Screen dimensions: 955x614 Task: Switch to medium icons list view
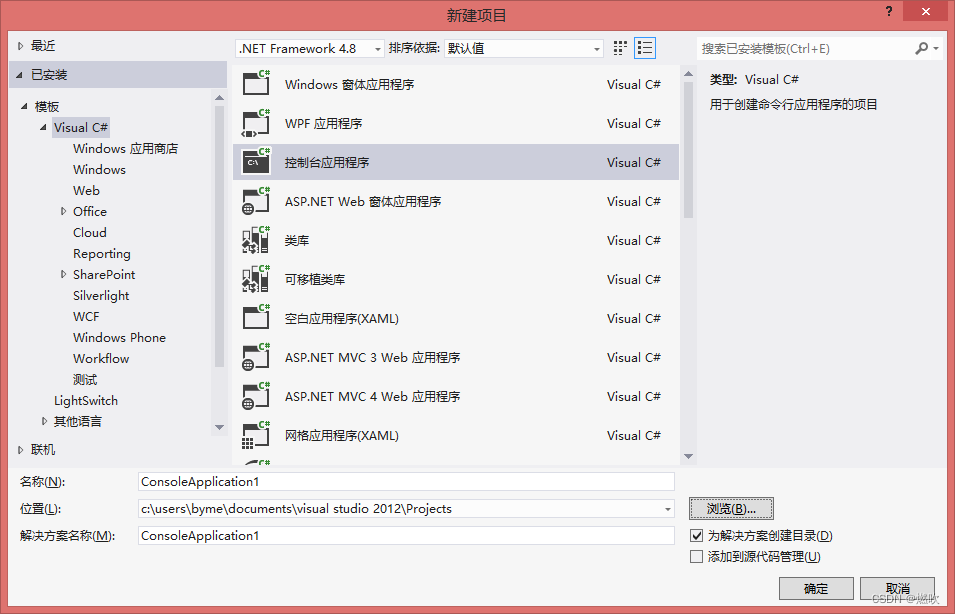pos(645,48)
